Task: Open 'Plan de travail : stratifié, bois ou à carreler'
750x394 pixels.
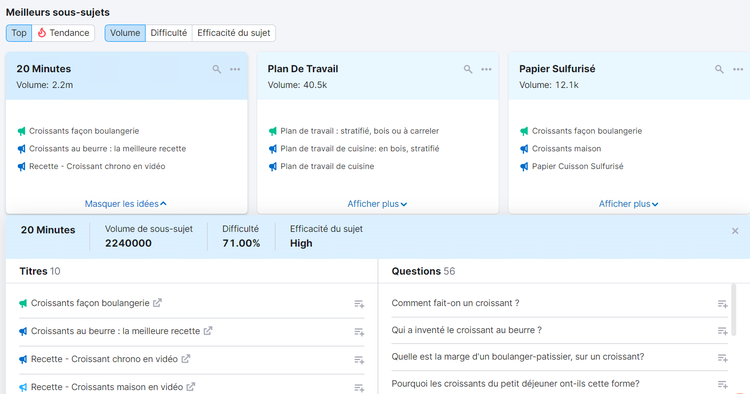Action: [360, 131]
